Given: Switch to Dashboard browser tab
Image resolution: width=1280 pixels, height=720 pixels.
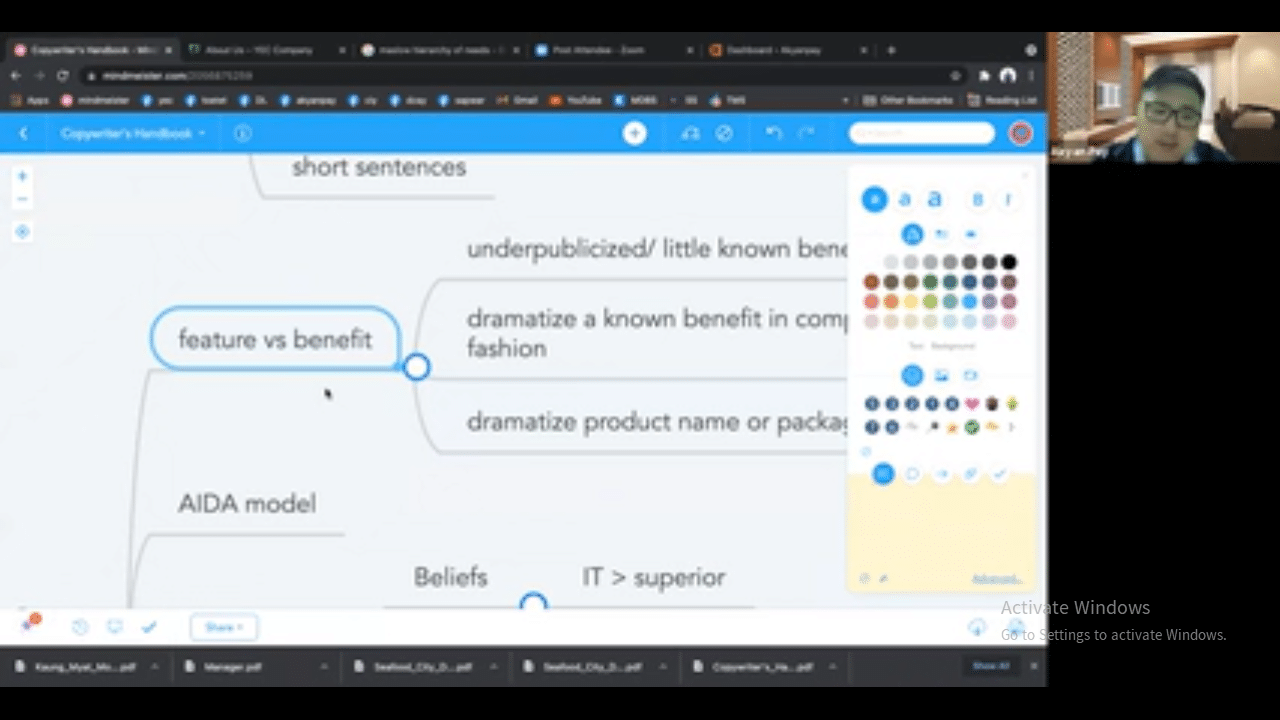Looking at the screenshot, I should point(788,50).
